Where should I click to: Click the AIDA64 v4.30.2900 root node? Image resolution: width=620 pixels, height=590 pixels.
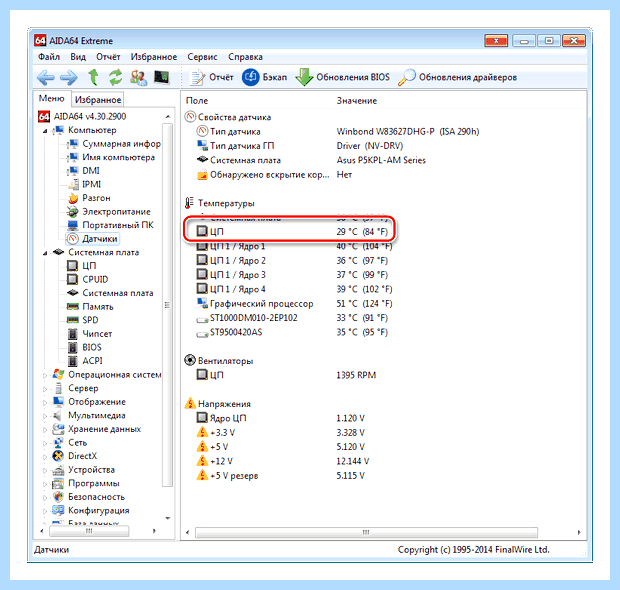coord(82,117)
